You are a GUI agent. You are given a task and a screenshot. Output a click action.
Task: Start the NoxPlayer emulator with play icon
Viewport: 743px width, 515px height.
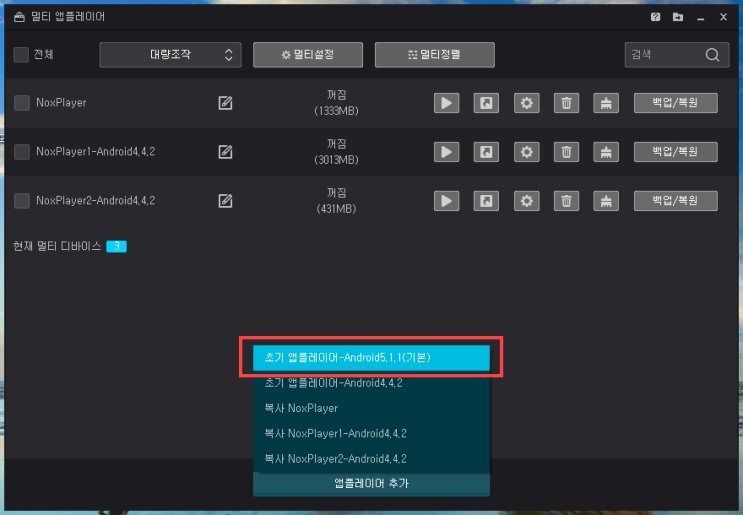coord(446,103)
